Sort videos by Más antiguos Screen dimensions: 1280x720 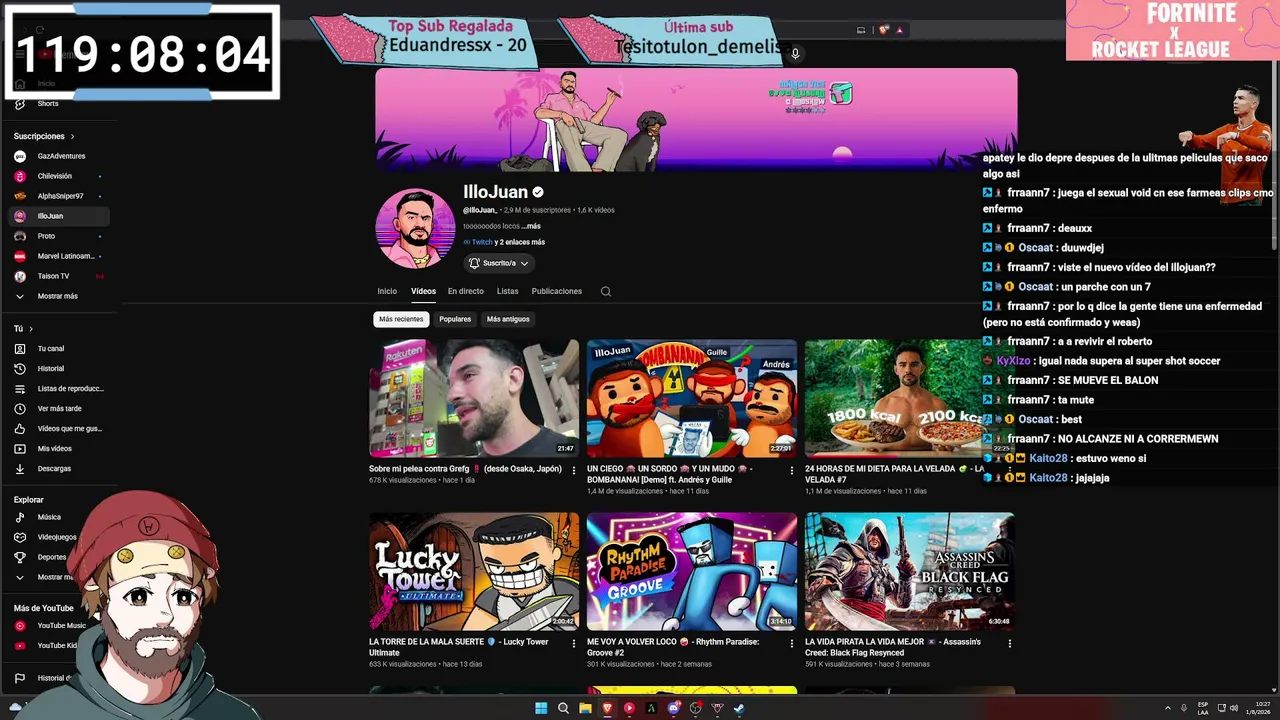click(x=508, y=319)
